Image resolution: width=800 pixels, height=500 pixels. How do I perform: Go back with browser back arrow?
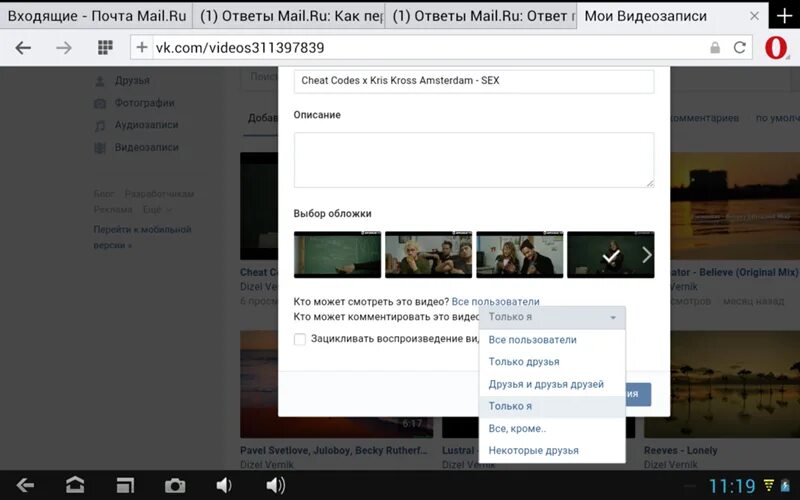tap(23, 48)
